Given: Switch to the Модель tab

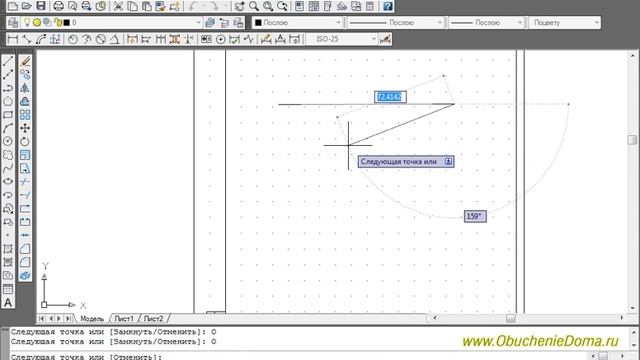Looking at the screenshot, I should pos(92,318).
